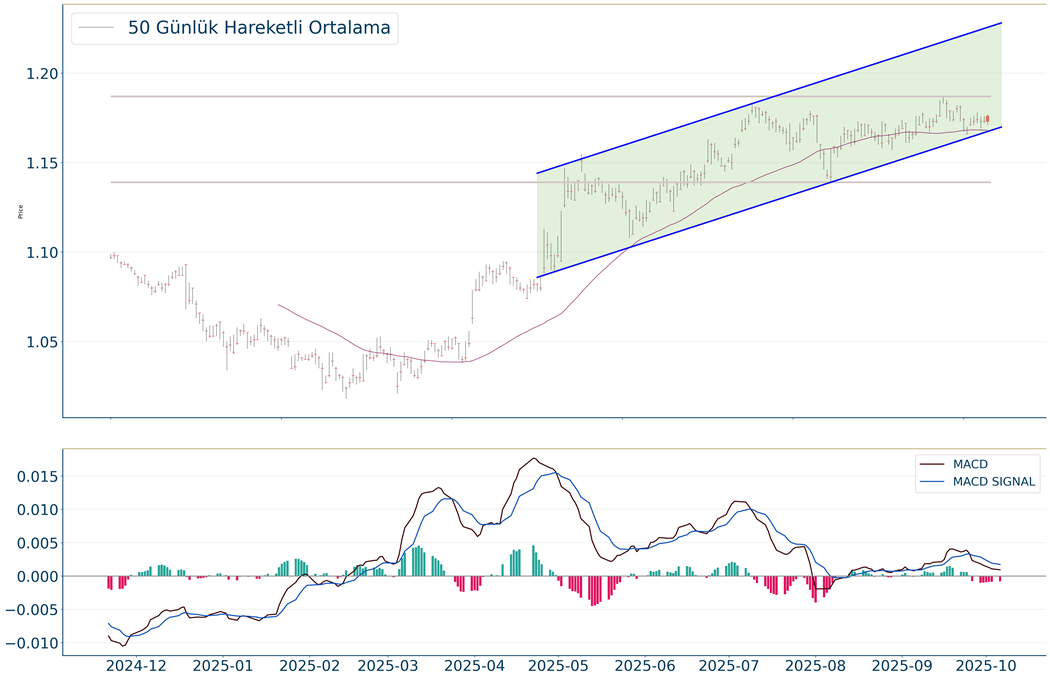Click the 2025-10 date axis label
This screenshot has height=678, width=1050.
point(987,665)
